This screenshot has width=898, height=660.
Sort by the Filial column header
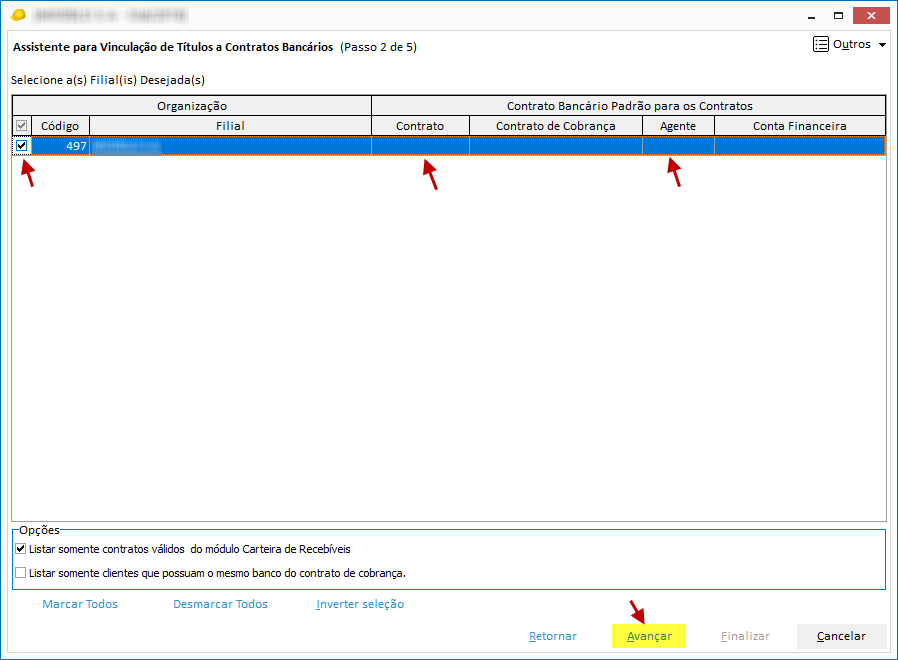[x=230, y=126]
